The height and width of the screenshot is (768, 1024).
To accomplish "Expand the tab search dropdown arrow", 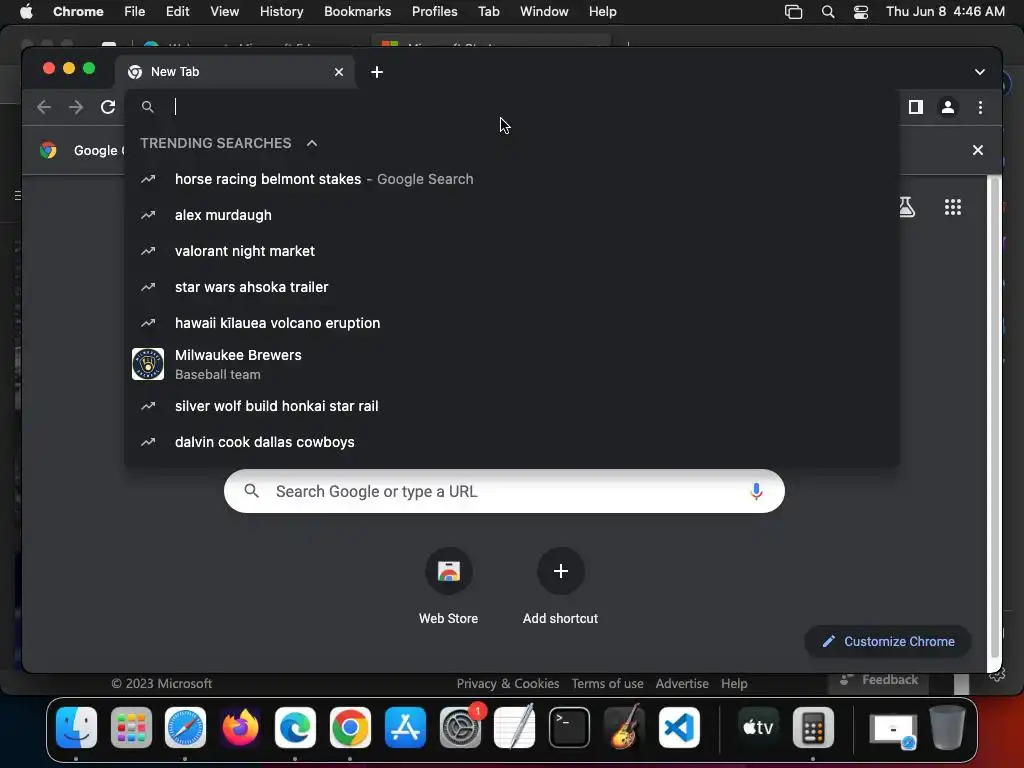I will pyautogui.click(x=980, y=72).
